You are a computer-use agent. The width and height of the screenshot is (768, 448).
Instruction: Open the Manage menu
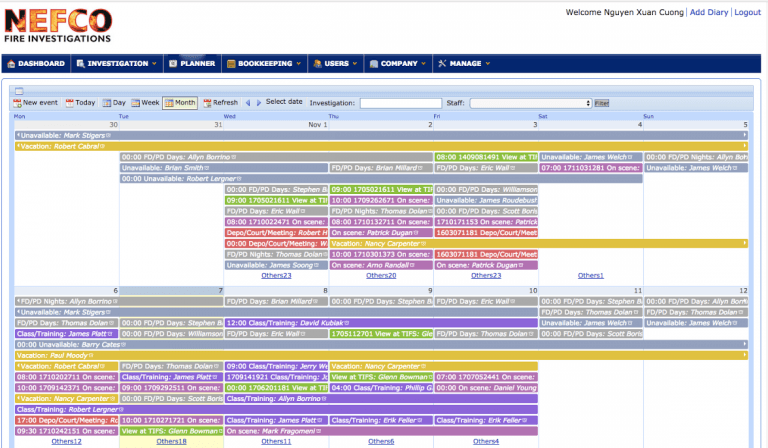tap(463, 64)
